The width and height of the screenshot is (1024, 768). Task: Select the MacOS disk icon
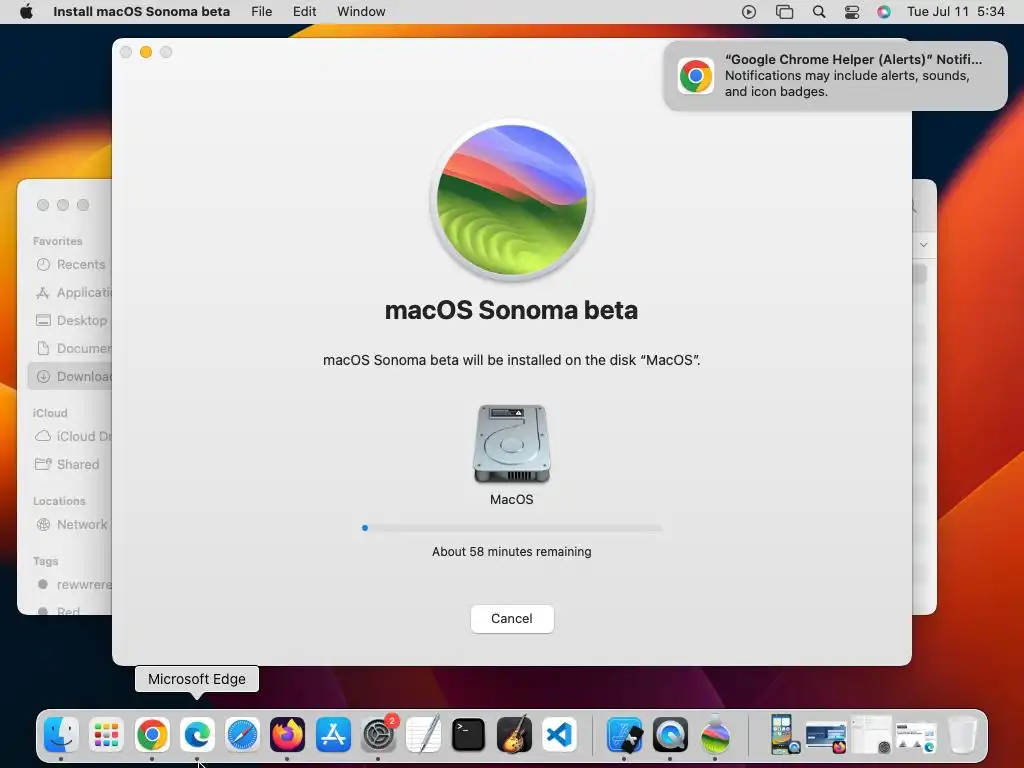pyautogui.click(x=511, y=444)
